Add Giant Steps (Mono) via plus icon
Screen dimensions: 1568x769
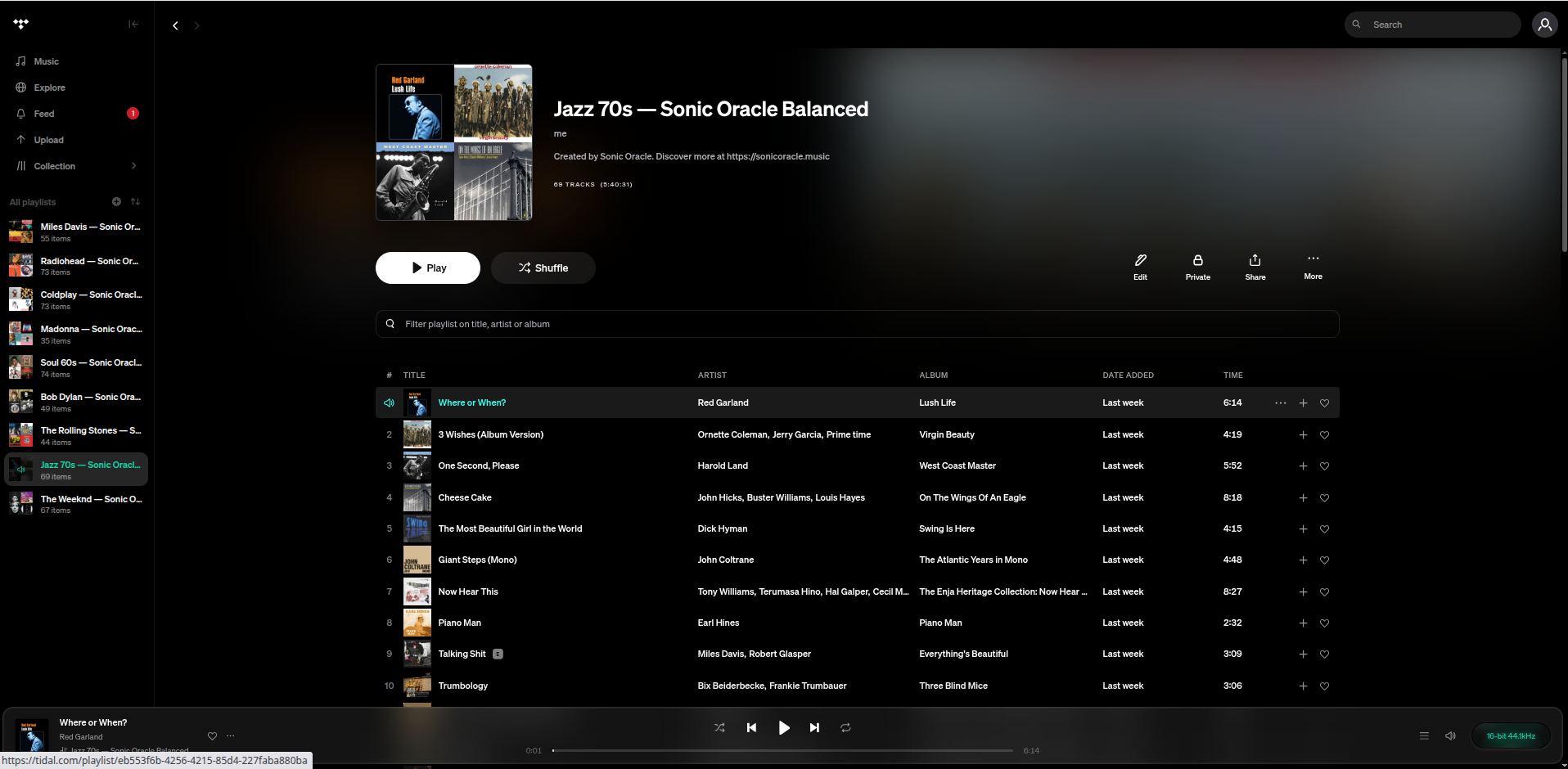click(x=1303, y=560)
